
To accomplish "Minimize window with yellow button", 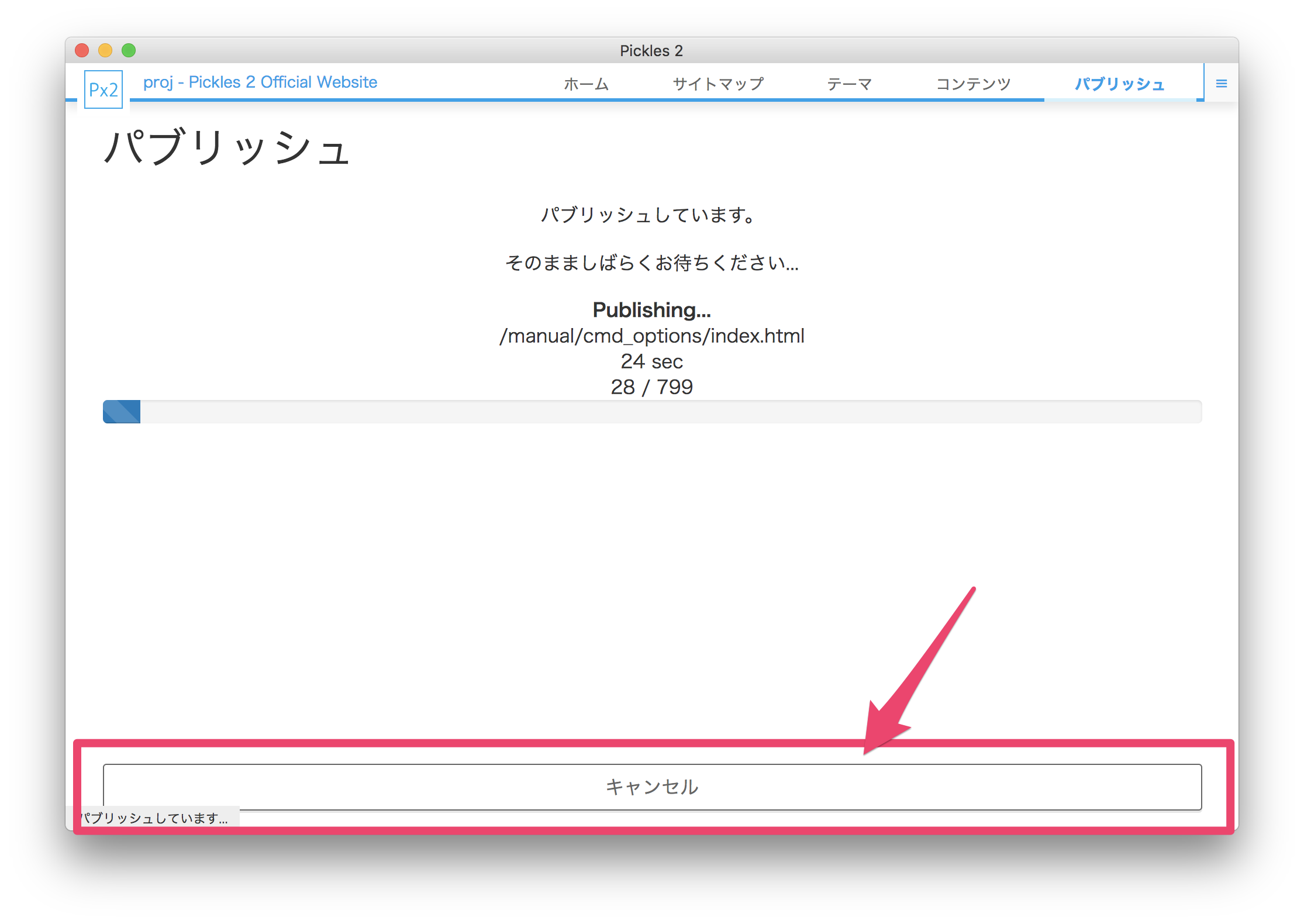I will (x=105, y=50).
